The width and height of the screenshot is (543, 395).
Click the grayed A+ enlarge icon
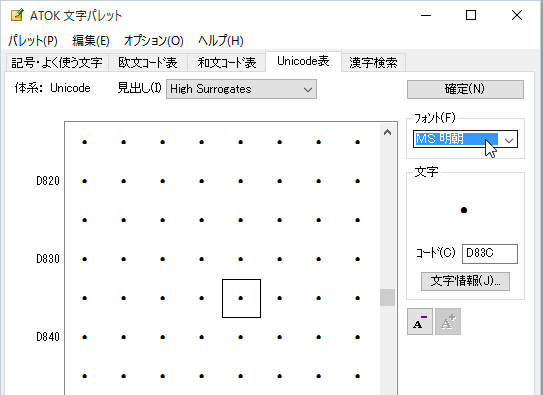click(448, 322)
